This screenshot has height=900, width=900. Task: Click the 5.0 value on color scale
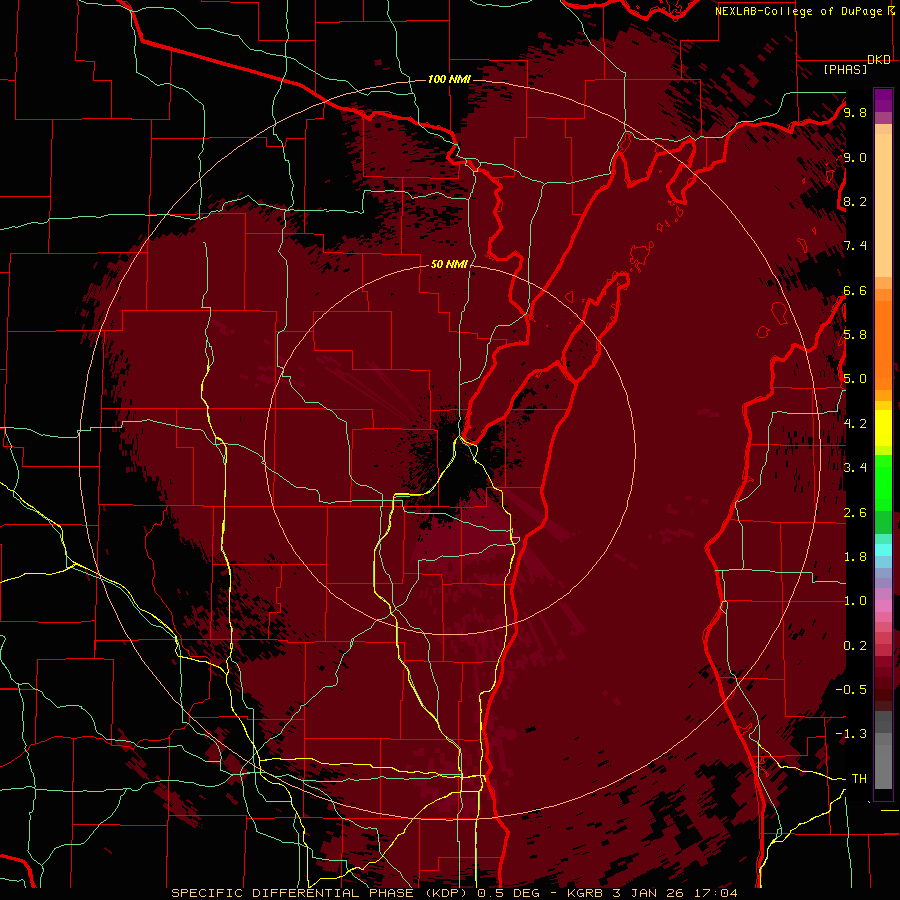(x=855, y=379)
